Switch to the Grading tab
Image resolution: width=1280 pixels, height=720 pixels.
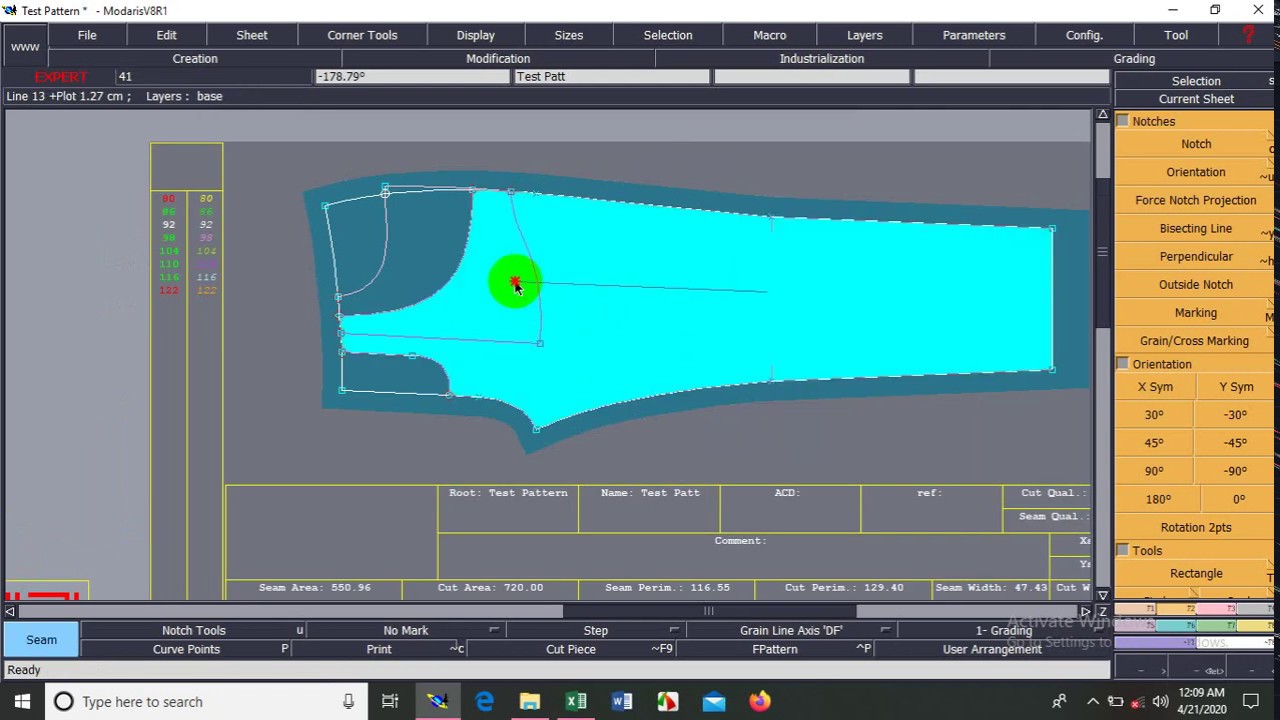tap(1134, 59)
